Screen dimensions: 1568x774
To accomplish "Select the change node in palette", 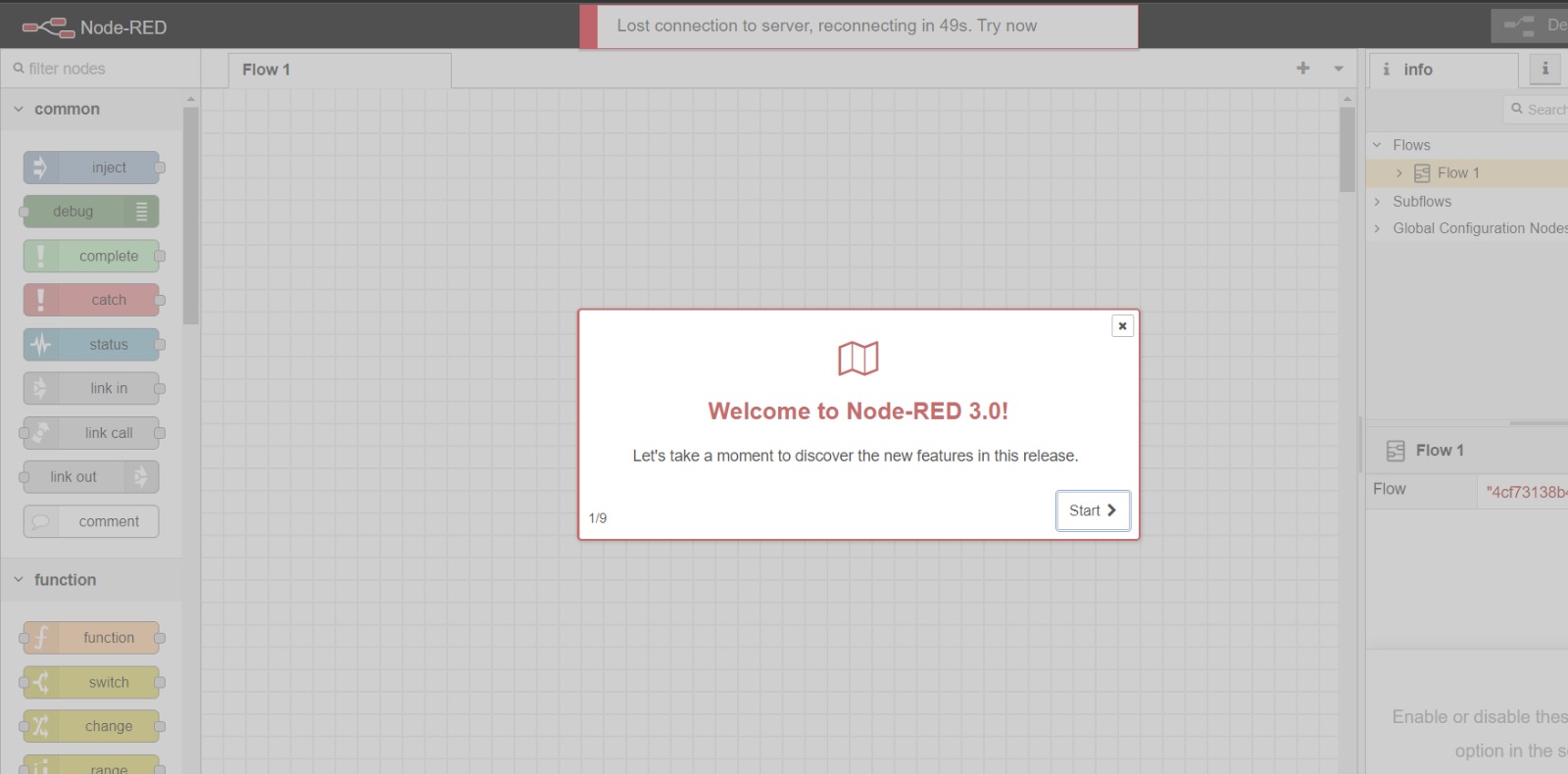I will pos(91,726).
